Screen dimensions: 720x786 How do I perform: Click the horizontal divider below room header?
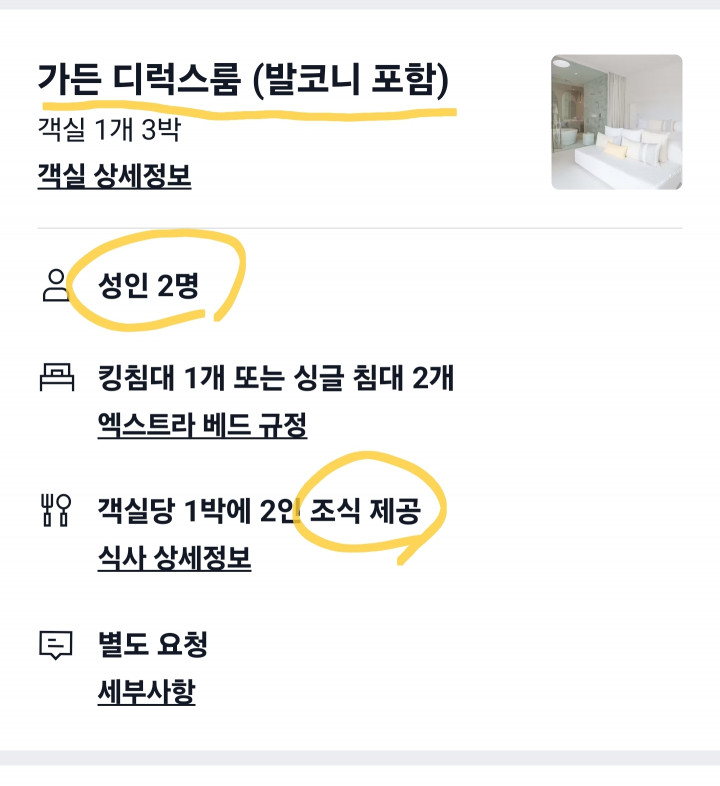point(360,228)
